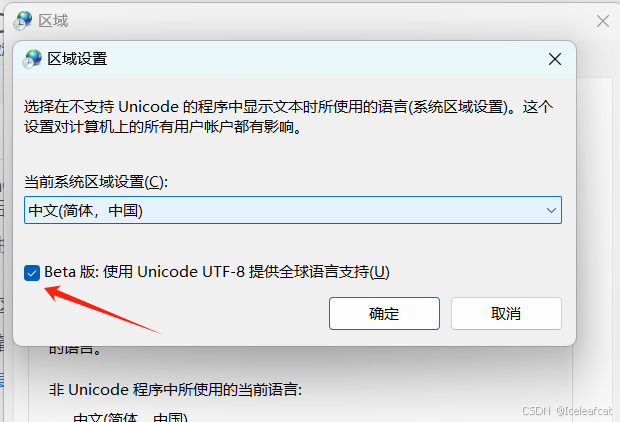Click the 区域设置 title bar text

pyautogui.click(x=78, y=59)
